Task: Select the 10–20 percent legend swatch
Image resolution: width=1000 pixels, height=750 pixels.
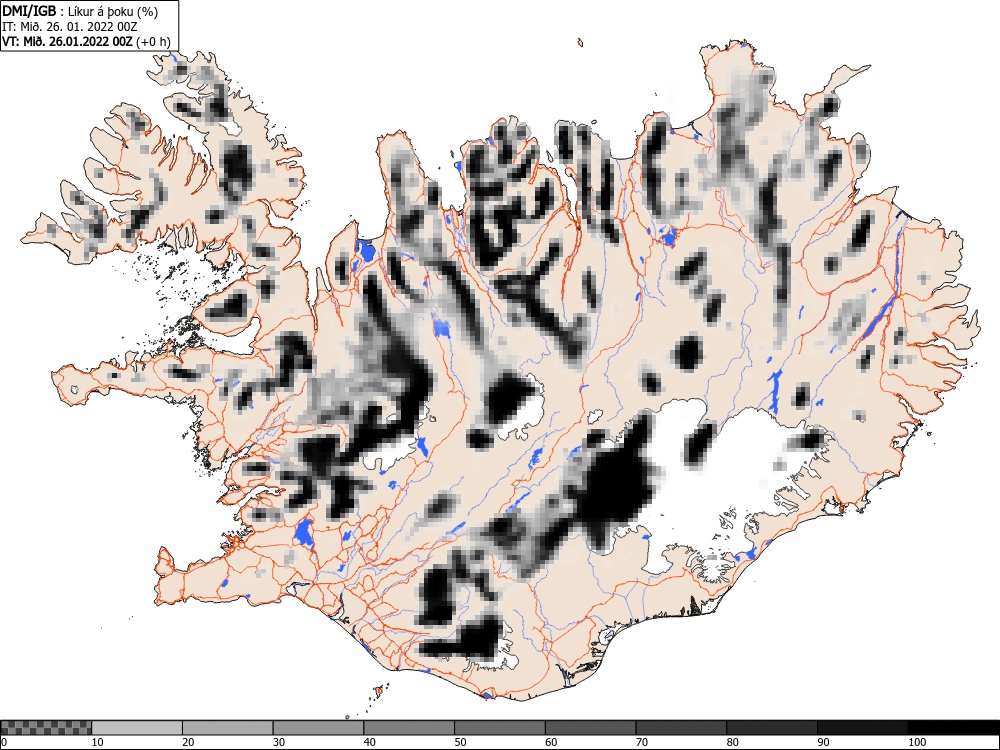Action: tap(137, 728)
